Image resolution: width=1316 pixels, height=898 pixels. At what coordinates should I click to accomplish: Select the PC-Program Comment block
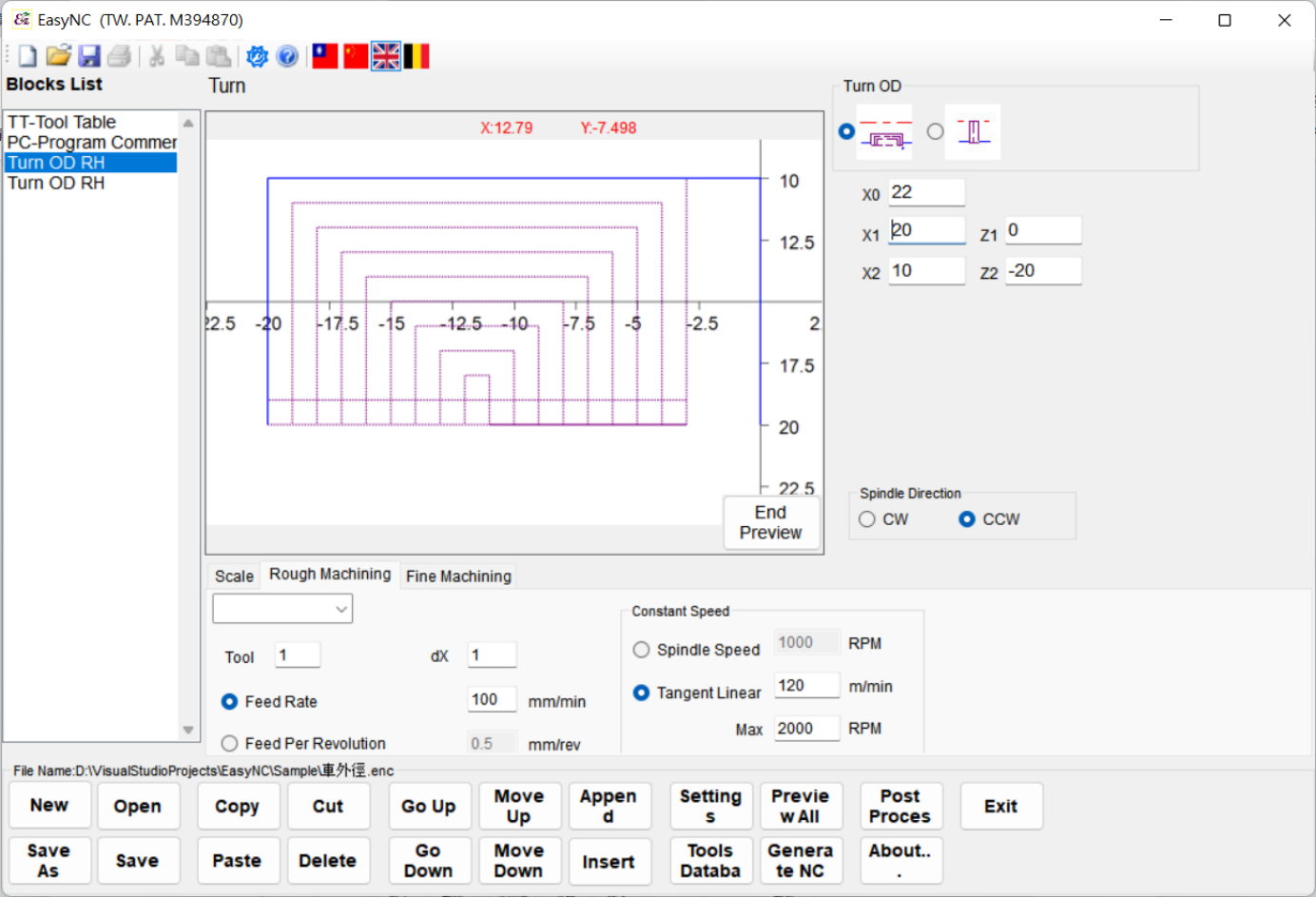click(91, 143)
